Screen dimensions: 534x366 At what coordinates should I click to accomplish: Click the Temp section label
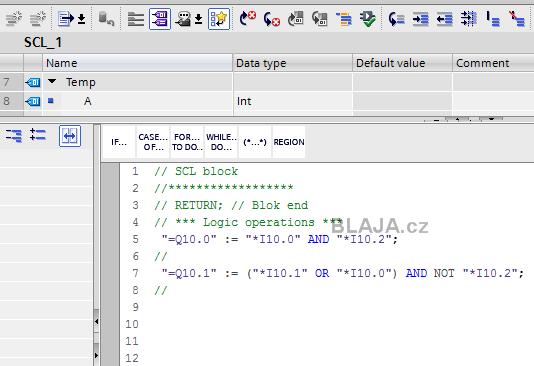[81, 82]
